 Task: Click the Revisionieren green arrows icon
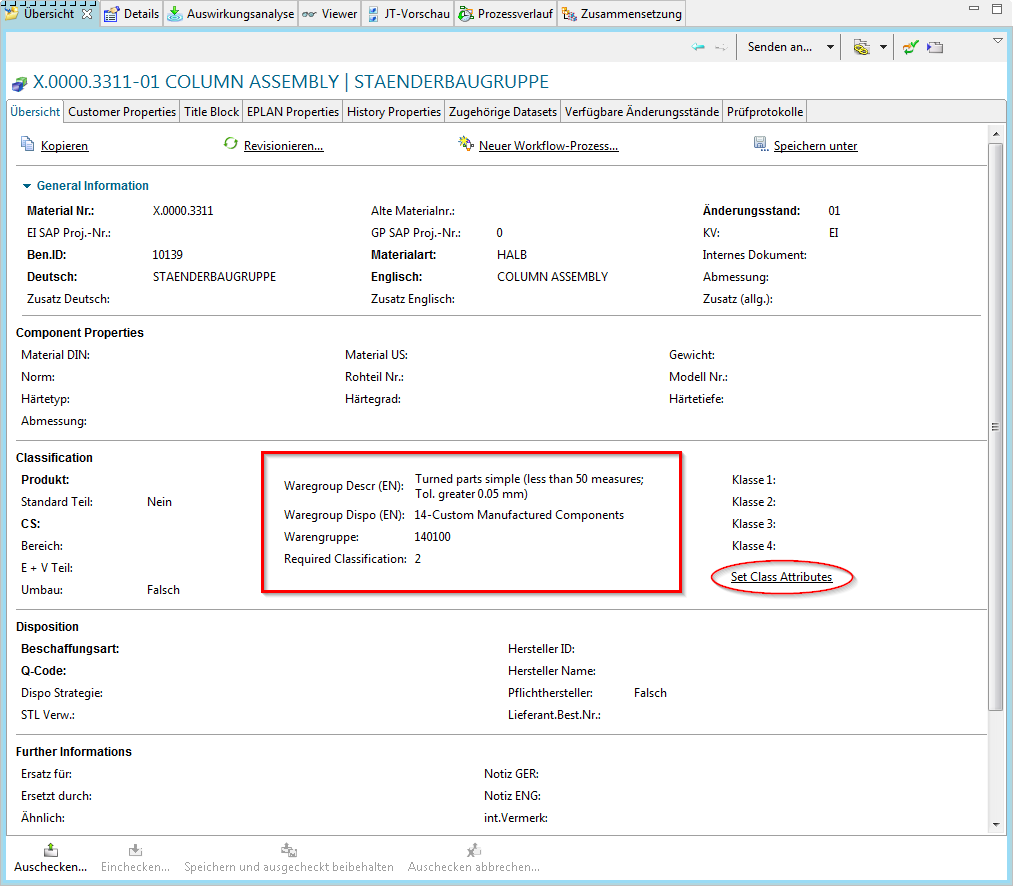point(230,145)
